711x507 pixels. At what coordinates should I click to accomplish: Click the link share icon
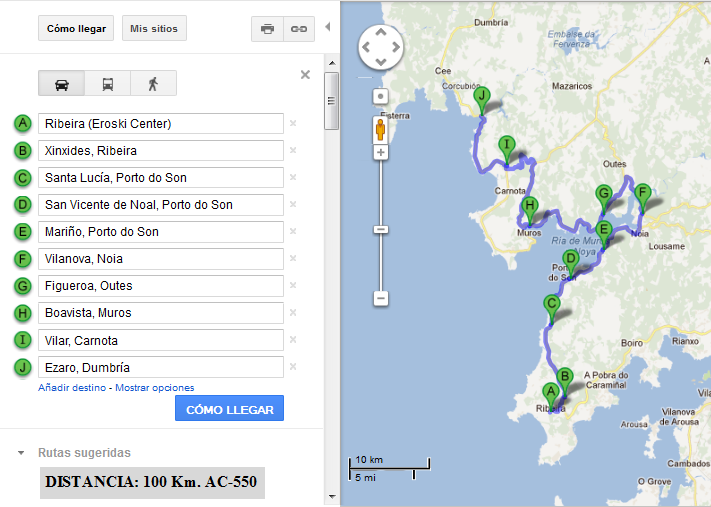pyautogui.click(x=298, y=29)
